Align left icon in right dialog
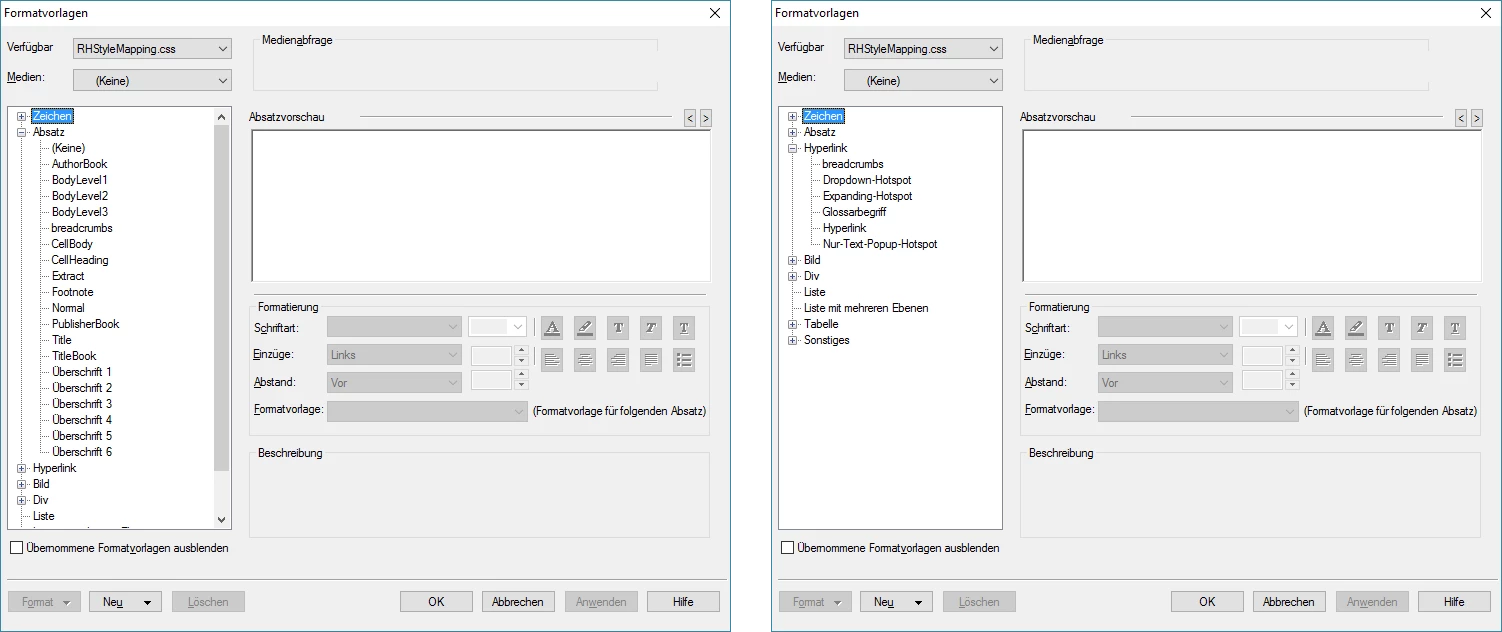Image resolution: width=1502 pixels, height=632 pixels. [1323, 360]
